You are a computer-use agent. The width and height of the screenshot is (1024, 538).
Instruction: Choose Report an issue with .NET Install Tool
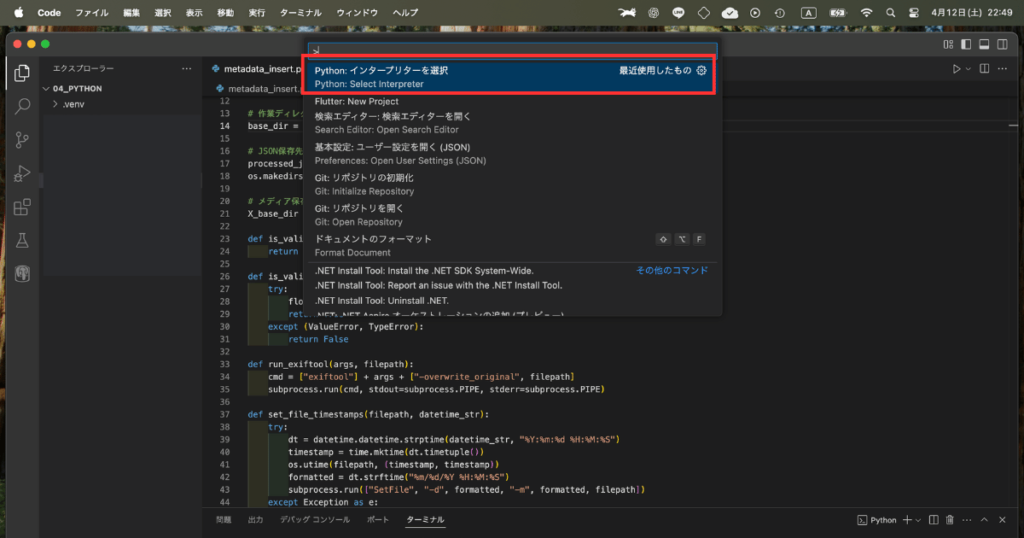[x=514, y=285]
